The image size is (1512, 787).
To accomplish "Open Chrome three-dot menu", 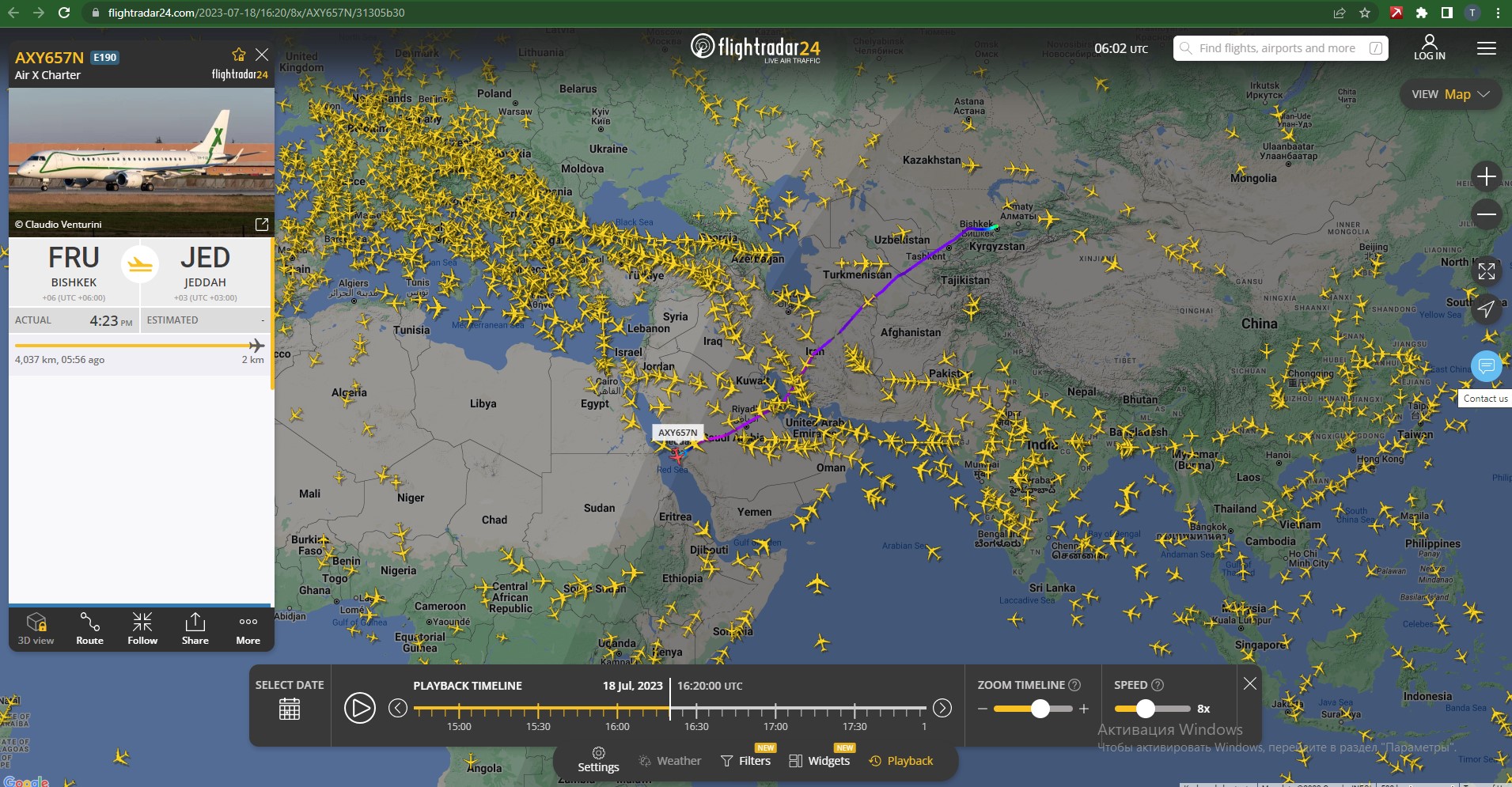I will pos(1498,13).
